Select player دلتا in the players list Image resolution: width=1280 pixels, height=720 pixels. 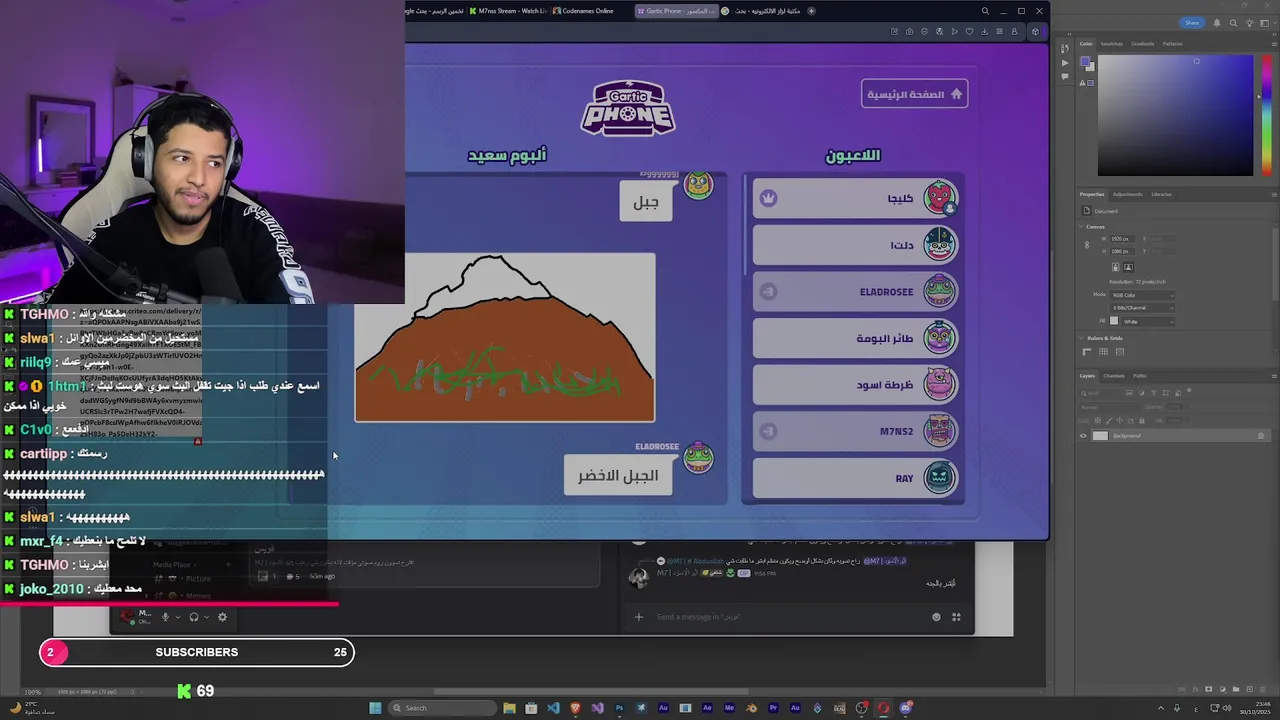pyautogui.click(x=855, y=245)
